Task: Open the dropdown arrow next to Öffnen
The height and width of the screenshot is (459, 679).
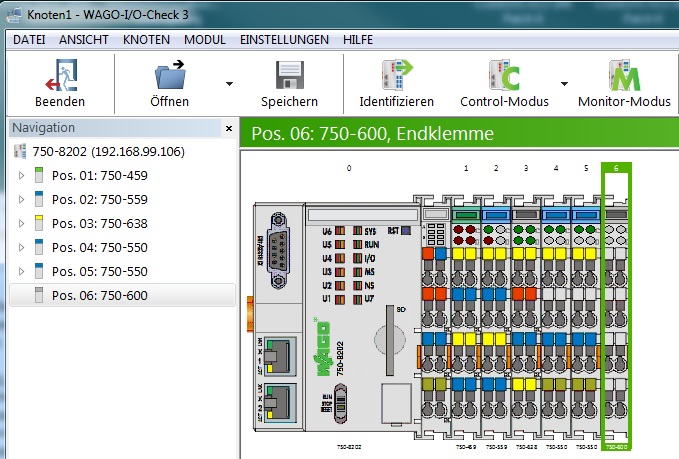Action: pyautogui.click(x=229, y=84)
